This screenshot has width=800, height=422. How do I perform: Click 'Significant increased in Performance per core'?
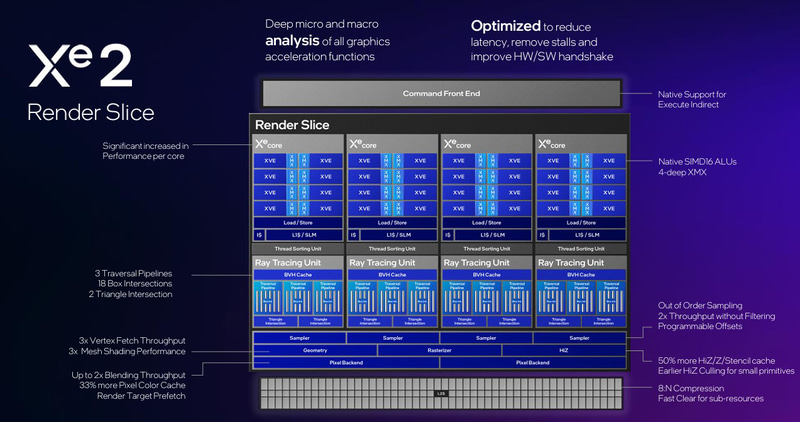(145, 151)
